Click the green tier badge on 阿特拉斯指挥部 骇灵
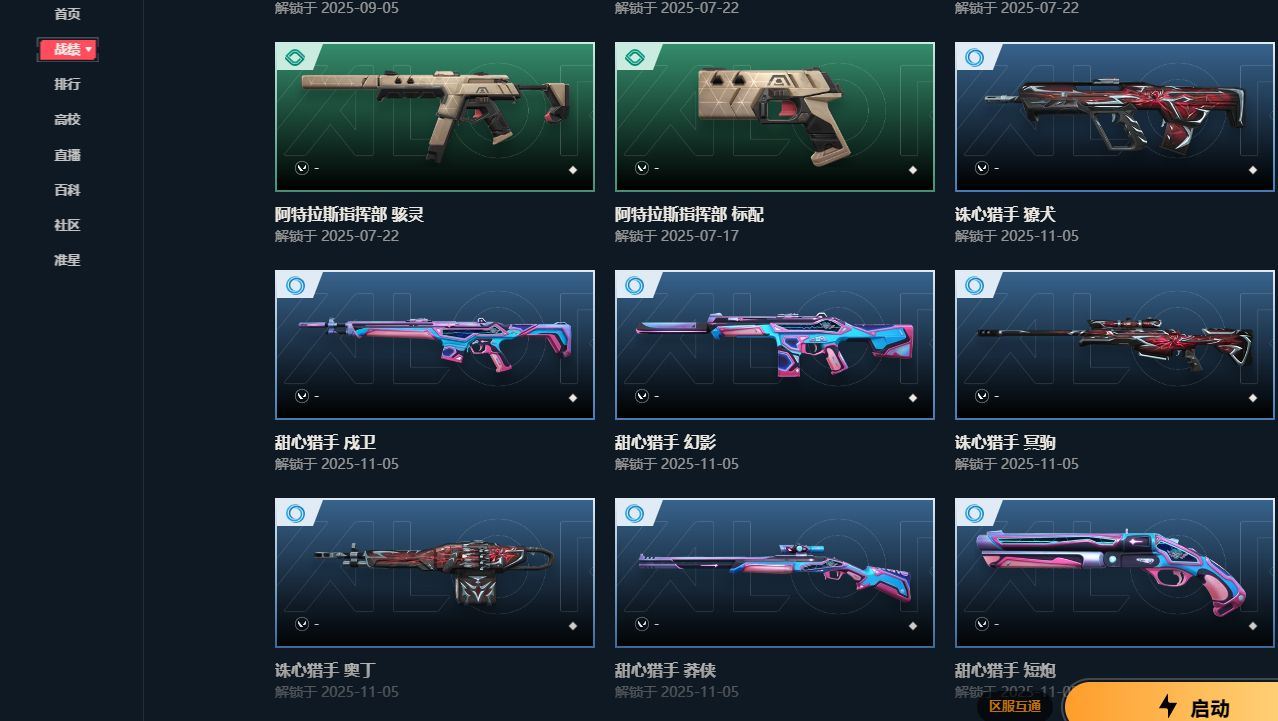Image resolution: width=1278 pixels, height=721 pixels. click(x=294, y=58)
